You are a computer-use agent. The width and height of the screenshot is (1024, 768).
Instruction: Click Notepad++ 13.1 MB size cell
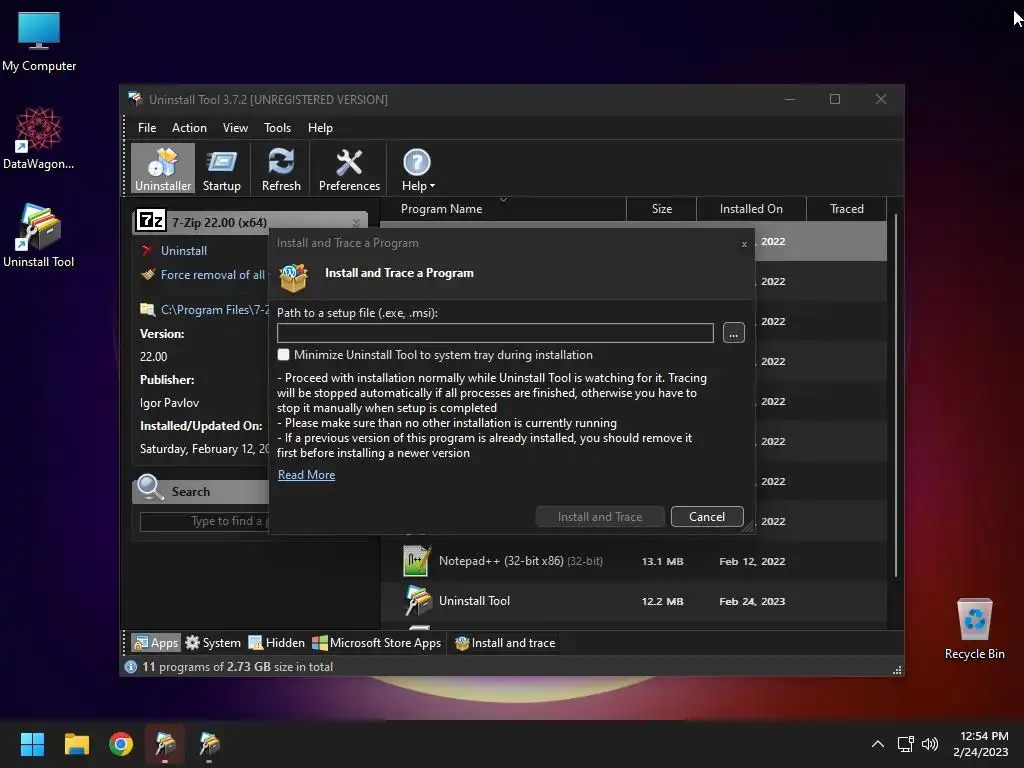tap(662, 562)
